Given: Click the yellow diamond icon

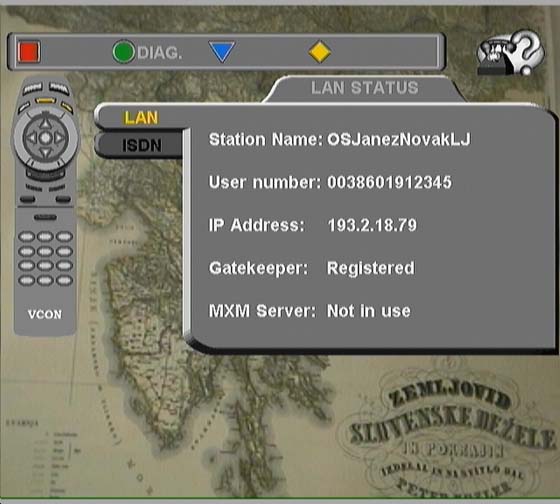Looking at the screenshot, I should 320,52.
